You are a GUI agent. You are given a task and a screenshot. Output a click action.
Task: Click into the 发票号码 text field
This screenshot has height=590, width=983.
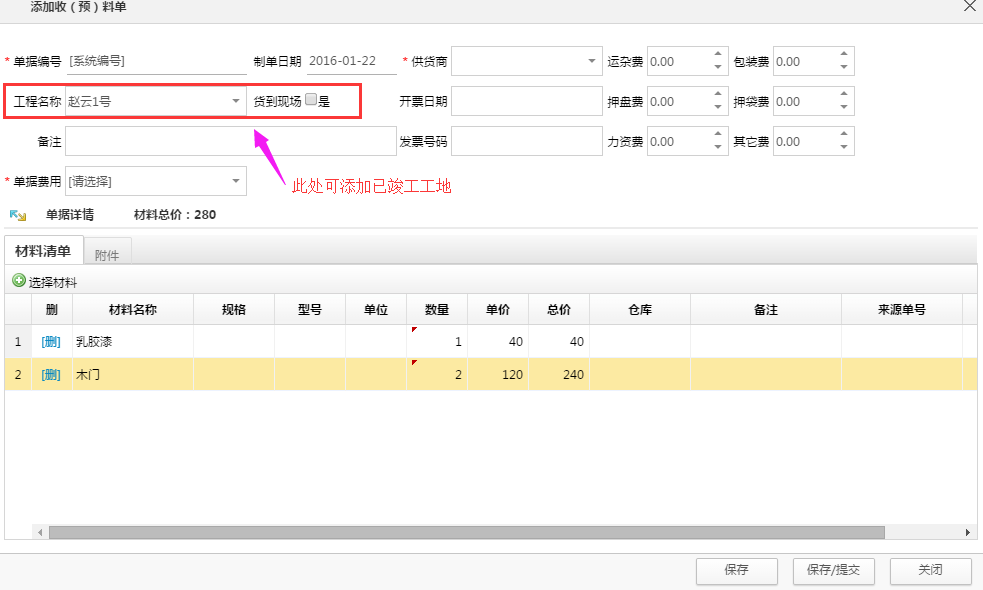[525, 141]
